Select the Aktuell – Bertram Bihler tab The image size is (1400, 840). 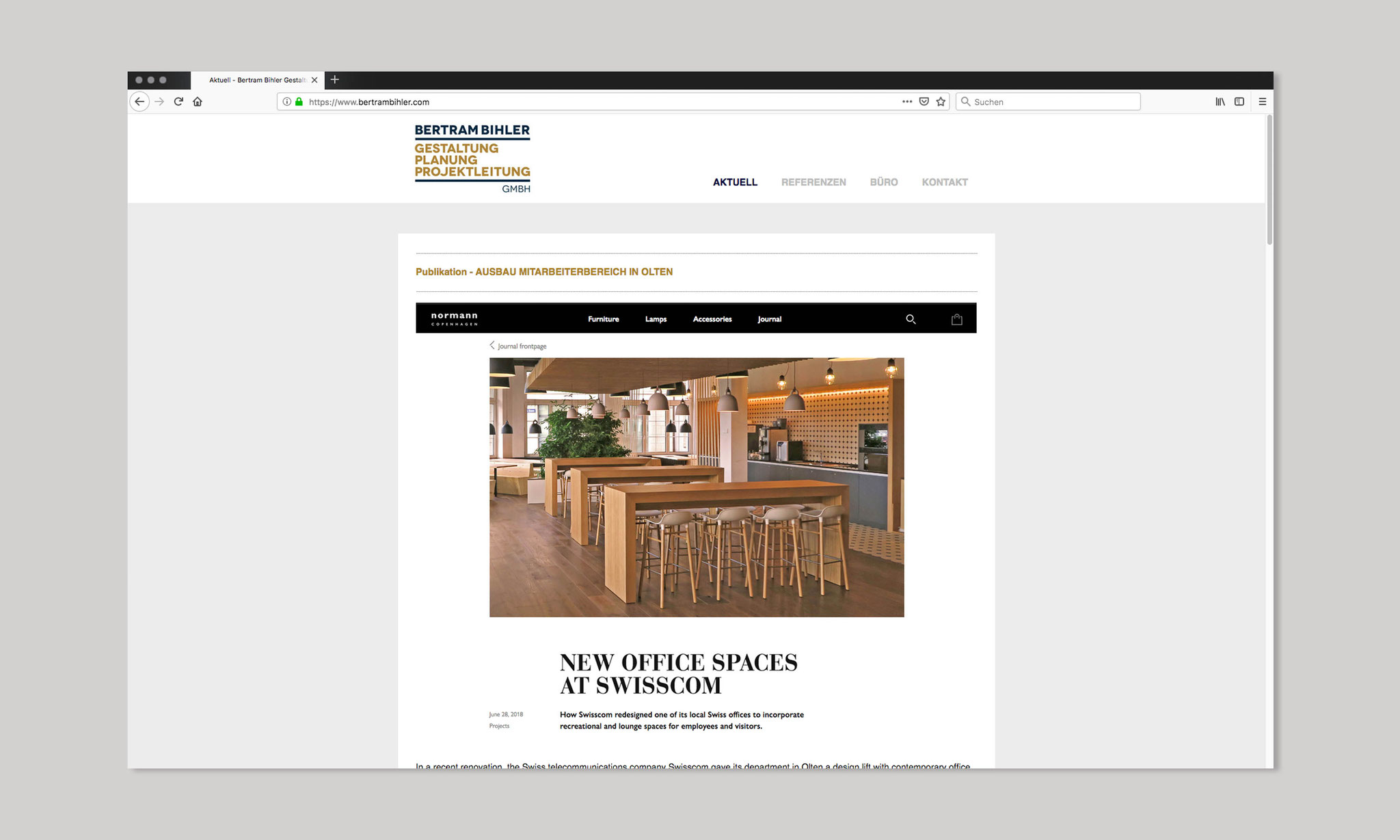click(x=258, y=80)
